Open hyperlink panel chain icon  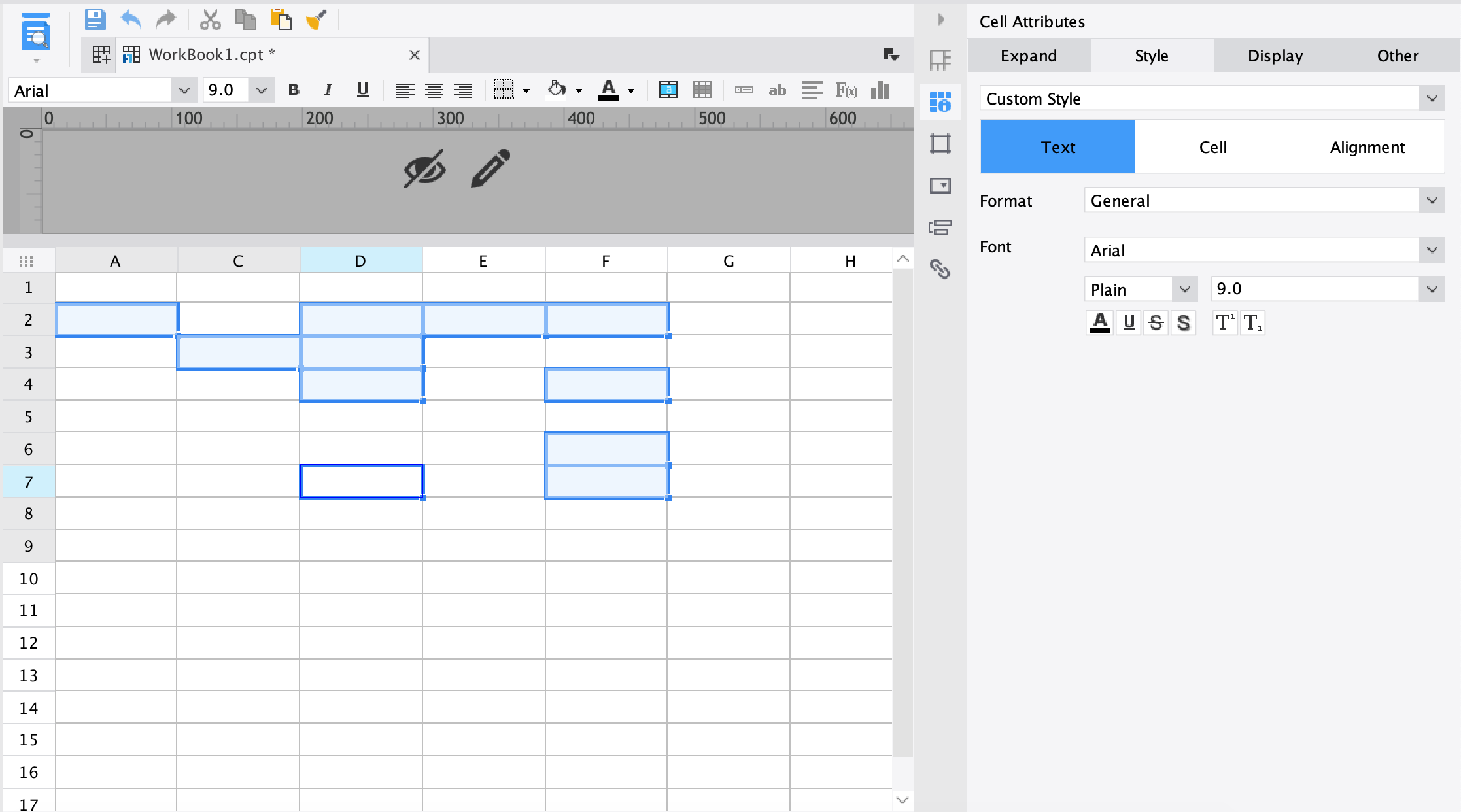[x=940, y=269]
